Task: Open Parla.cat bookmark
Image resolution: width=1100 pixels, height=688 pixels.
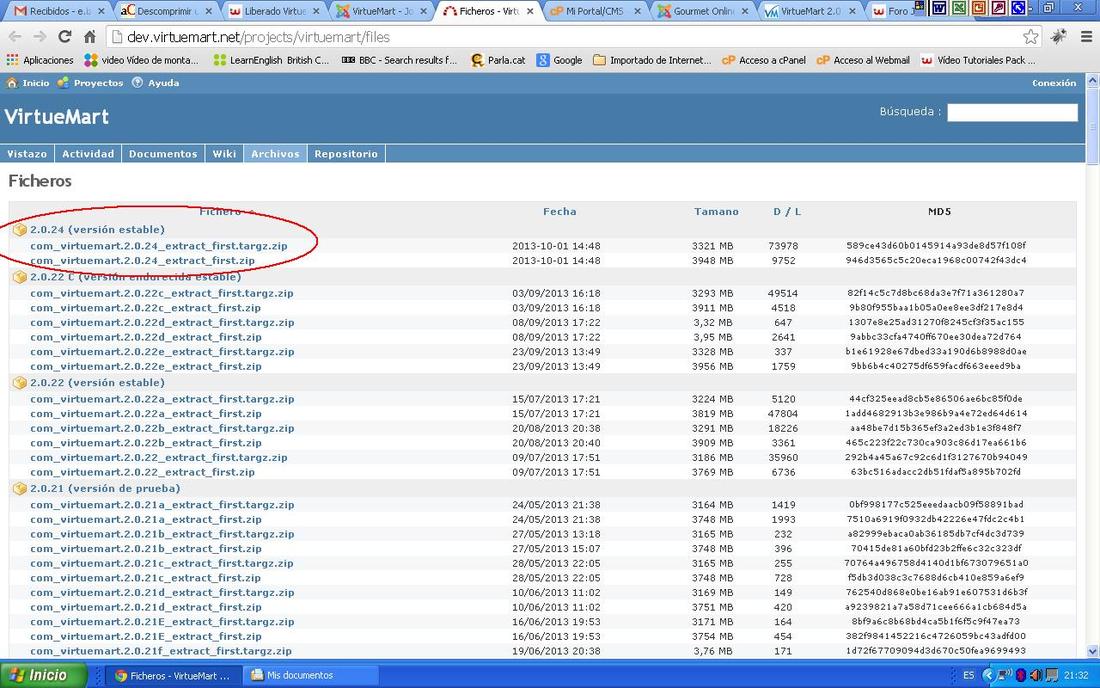Action: pos(498,60)
